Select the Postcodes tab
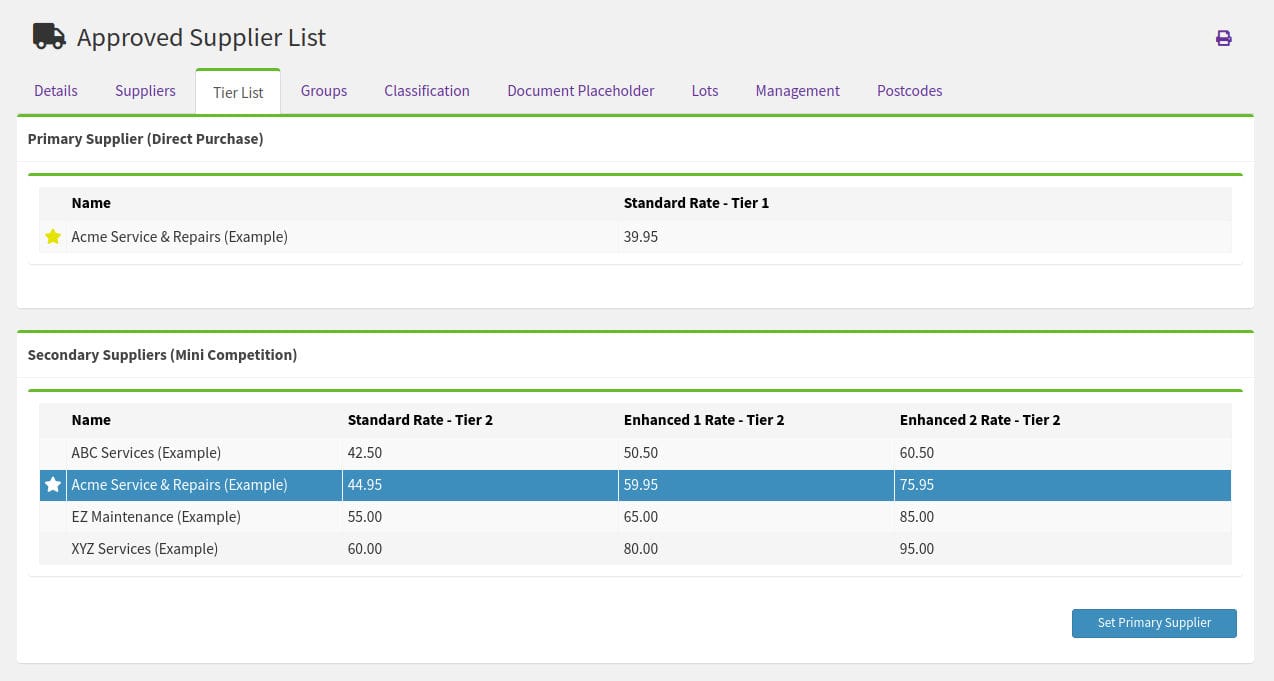This screenshot has width=1274, height=681. 909,90
